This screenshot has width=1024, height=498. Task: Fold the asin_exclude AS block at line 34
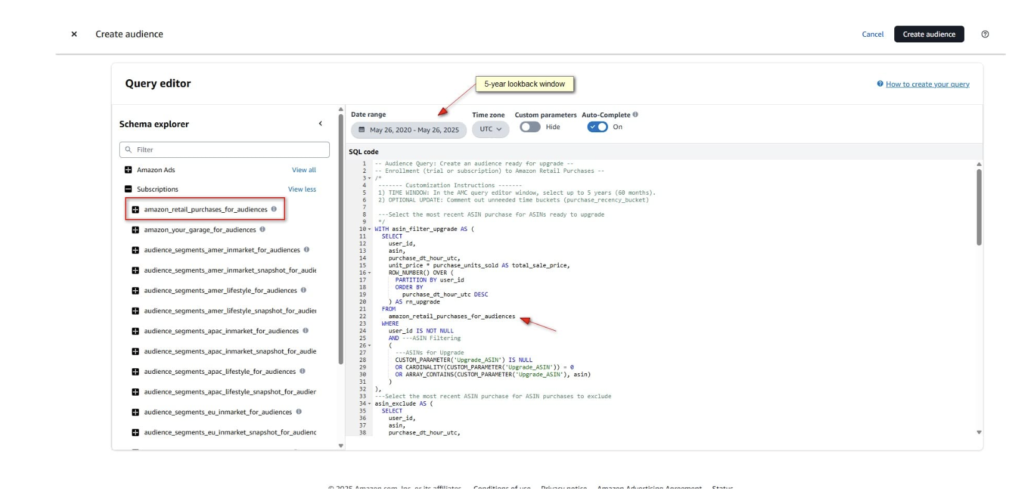pos(370,403)
